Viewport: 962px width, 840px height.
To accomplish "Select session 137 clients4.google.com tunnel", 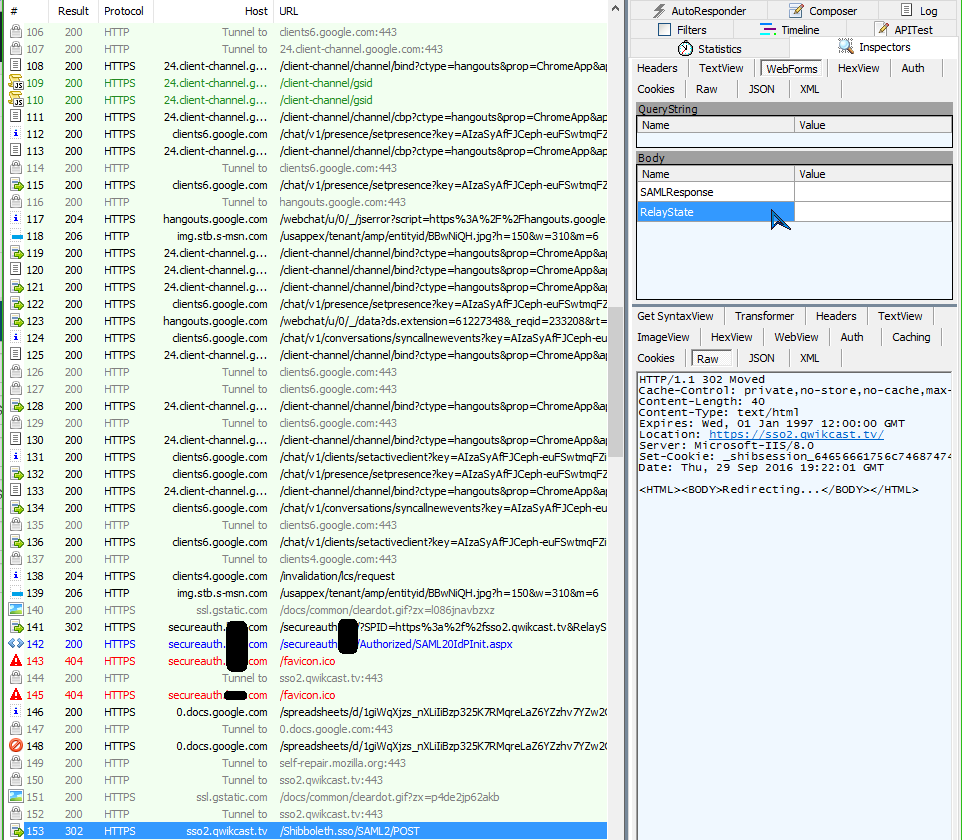I will (308, 559).
